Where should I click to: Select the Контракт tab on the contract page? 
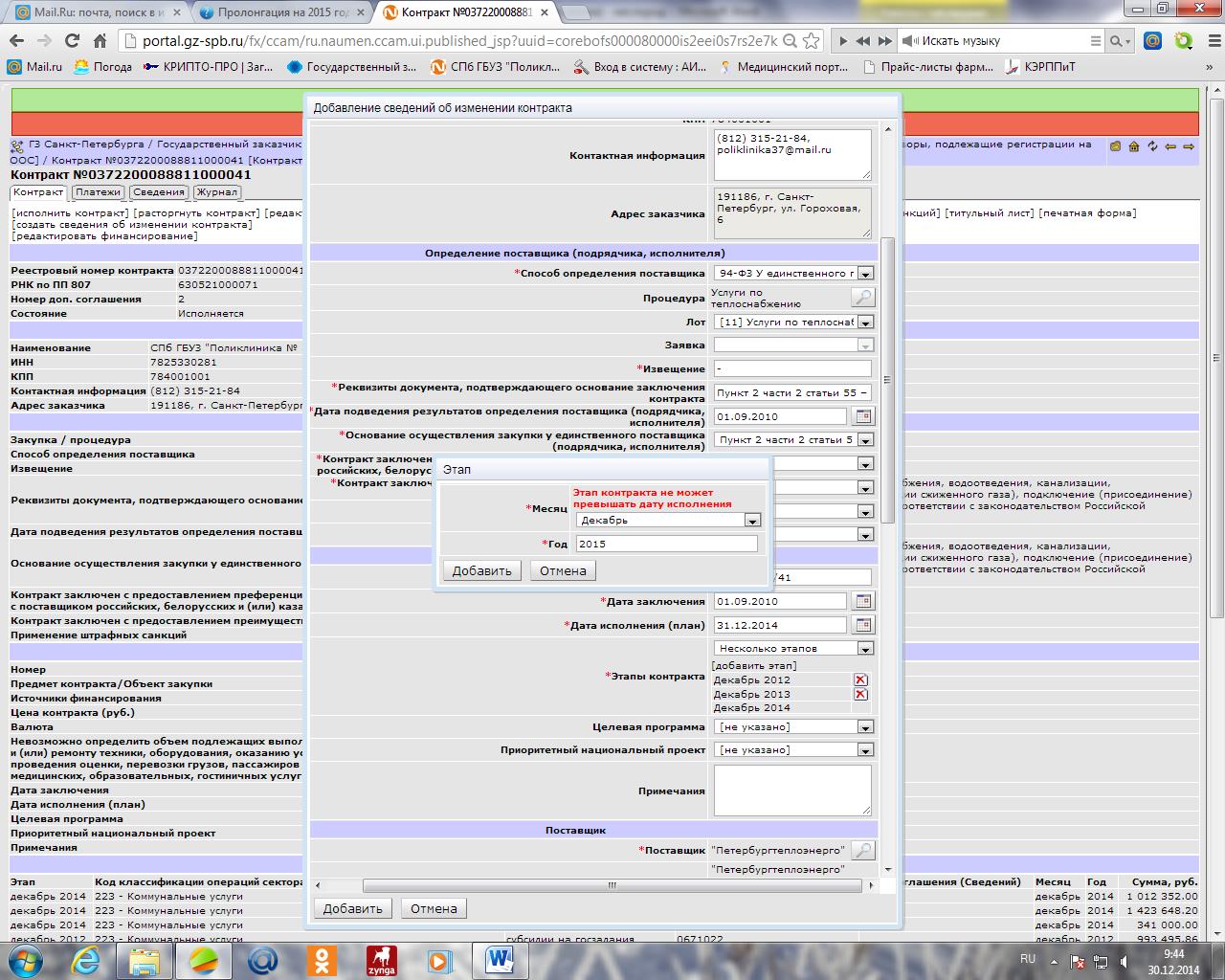click(38, 192)
